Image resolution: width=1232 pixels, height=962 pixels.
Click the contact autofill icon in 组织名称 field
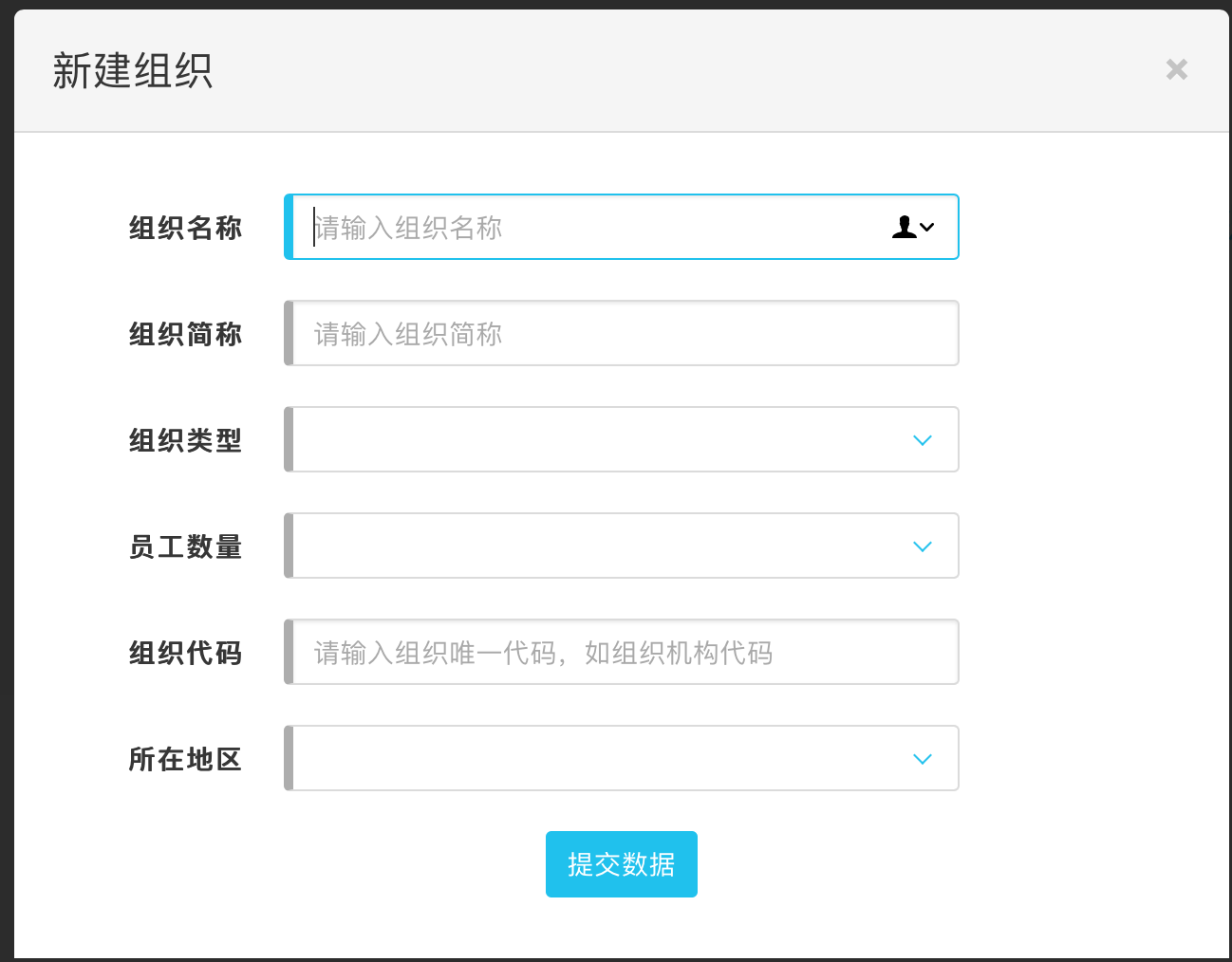click(912, 227)
